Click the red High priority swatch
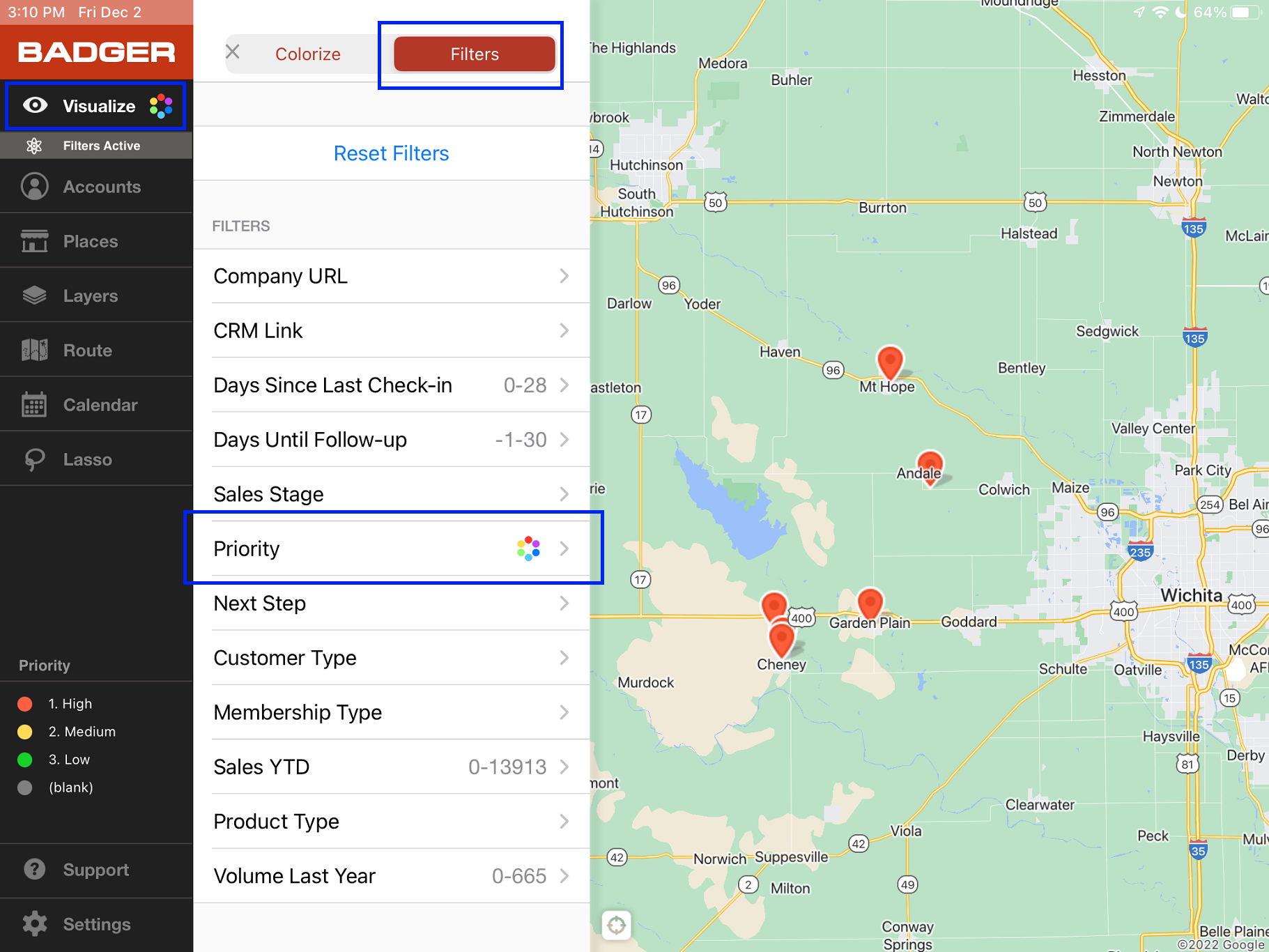The height and width of the screenshot is (952, 1269). [x=25, y=704]
